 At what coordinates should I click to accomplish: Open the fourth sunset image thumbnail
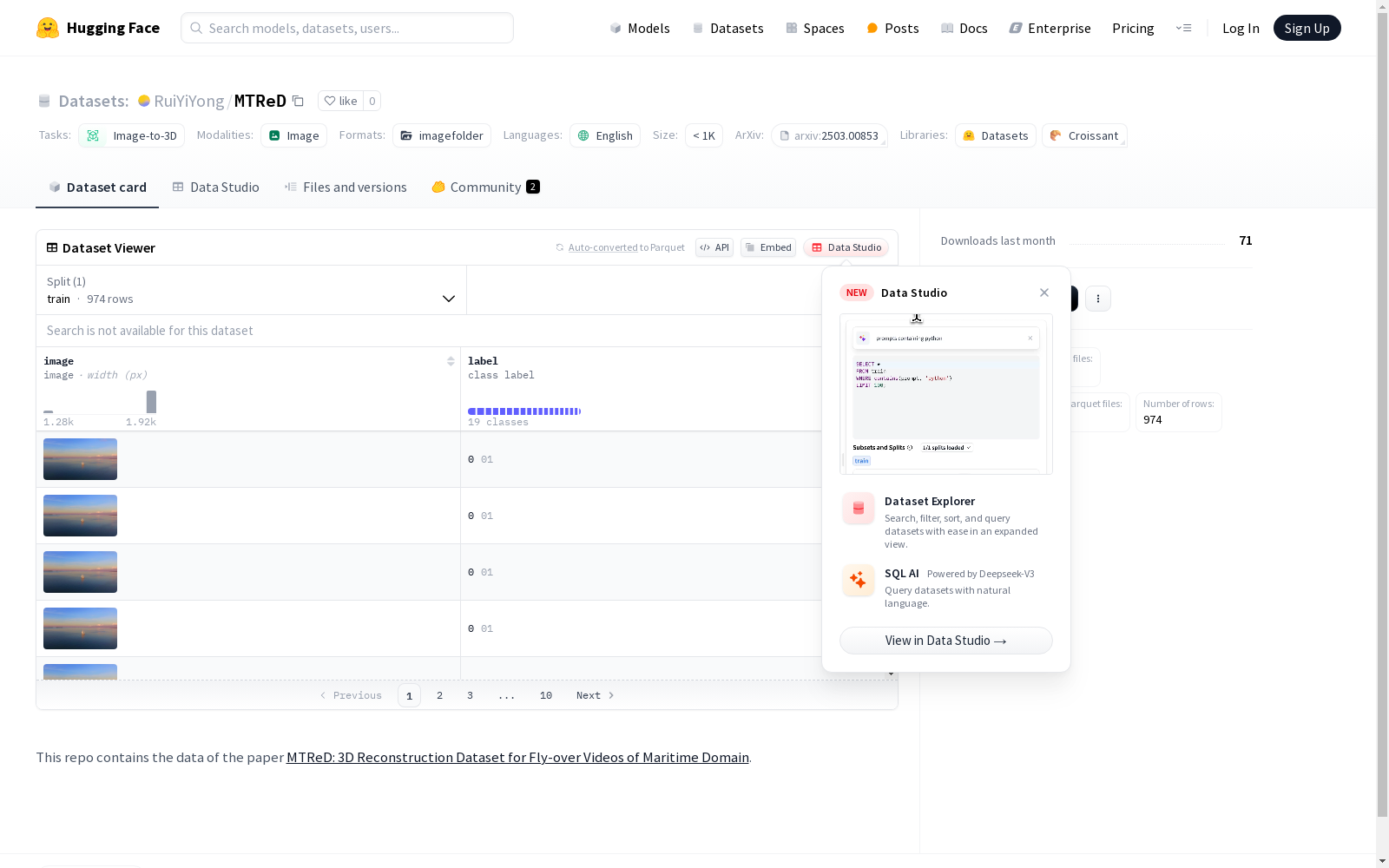click(80, 628)
